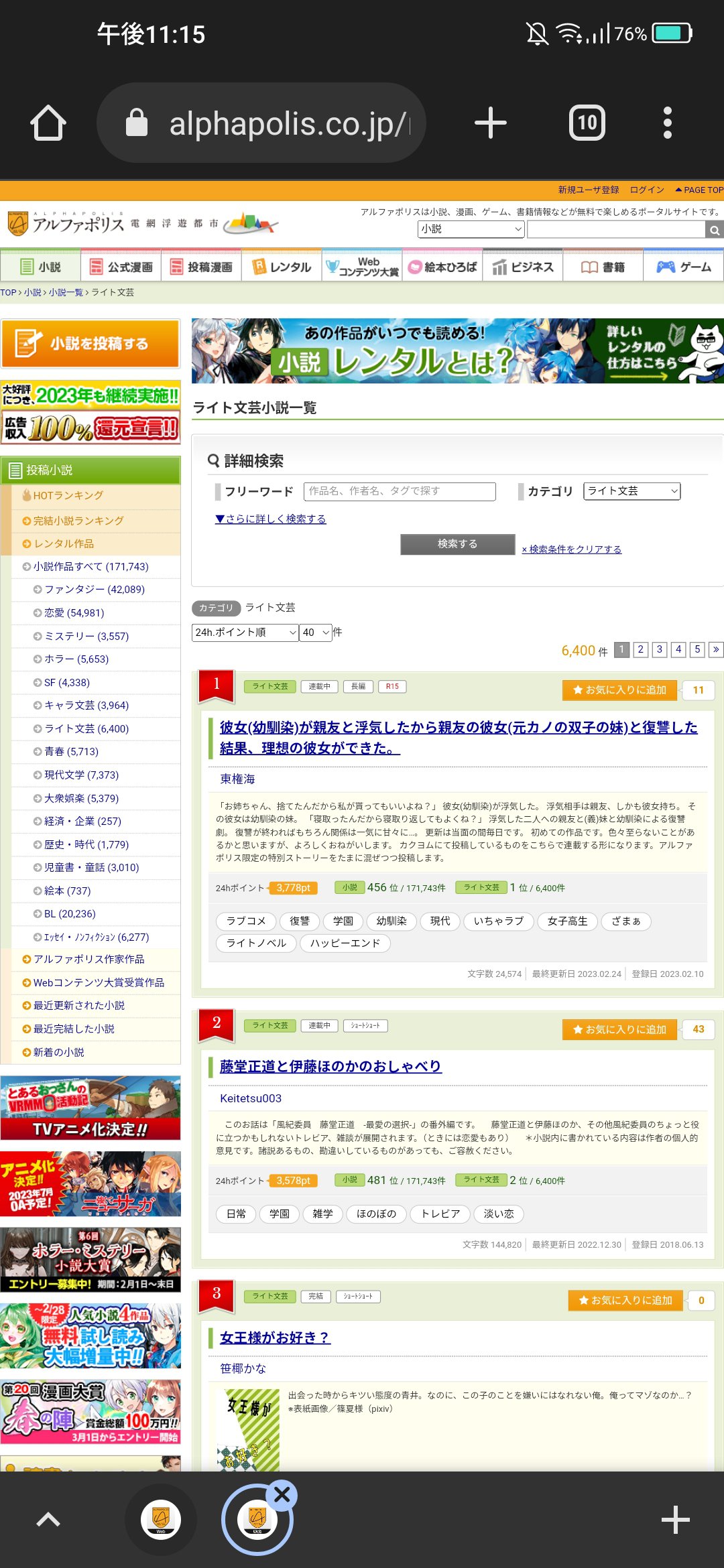The image size is (724, 1568).
Task: Open the 公式漫画 navigation tab
Action: pos(121,267)
